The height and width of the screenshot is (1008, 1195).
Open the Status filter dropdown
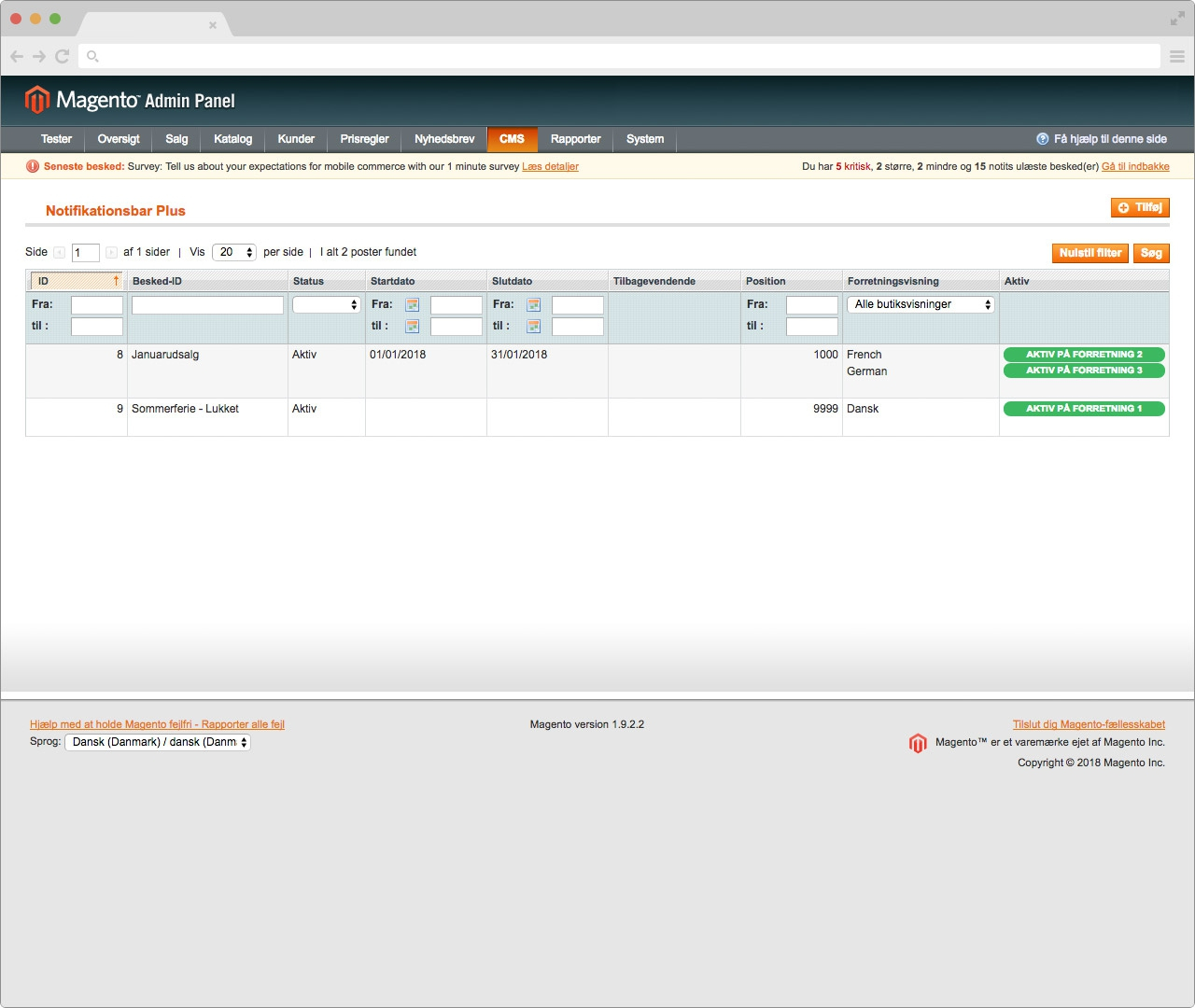pyautogui.click(x=326, y=305)
